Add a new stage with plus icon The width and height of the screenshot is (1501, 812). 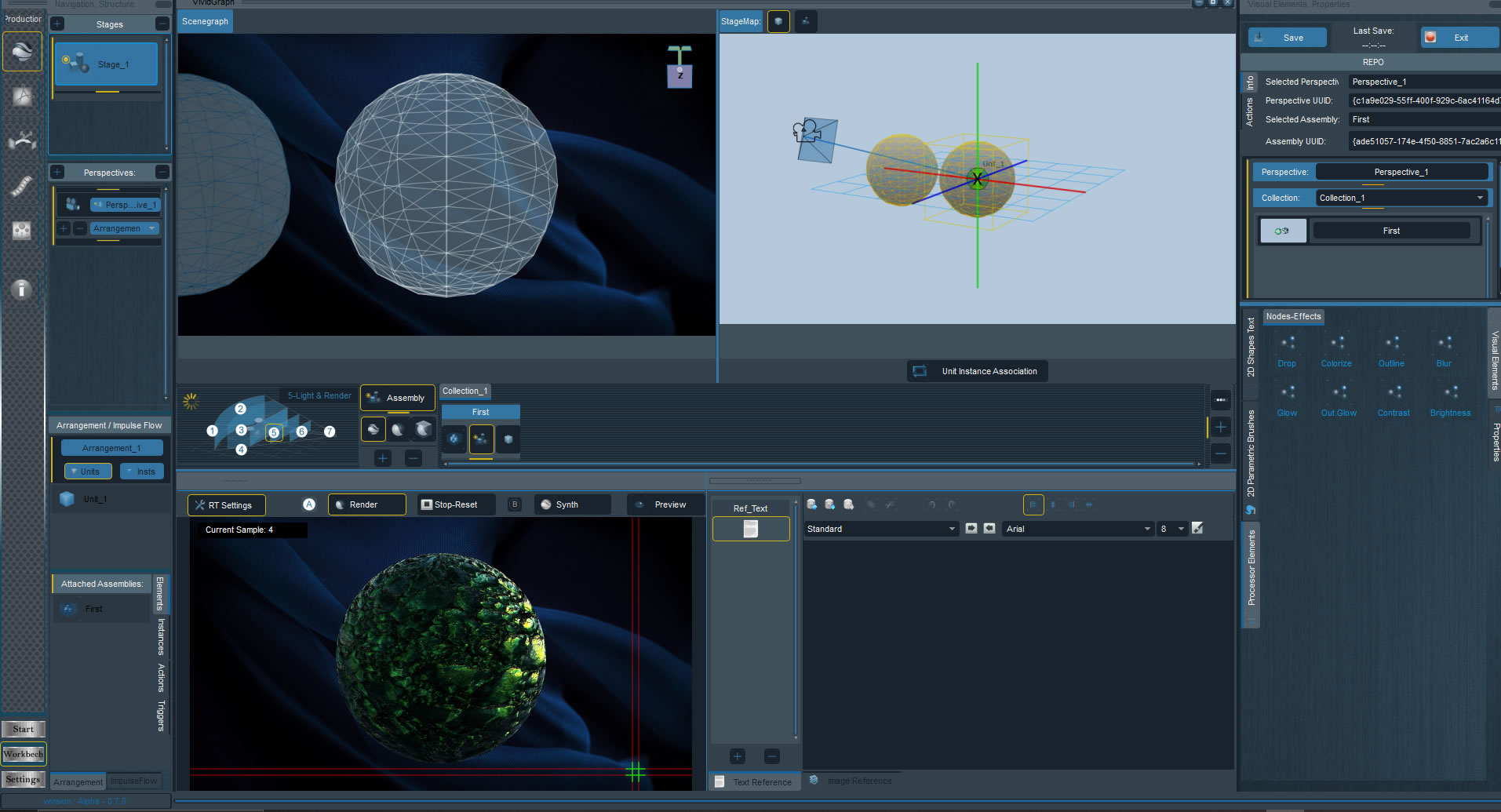click(57, 24)
